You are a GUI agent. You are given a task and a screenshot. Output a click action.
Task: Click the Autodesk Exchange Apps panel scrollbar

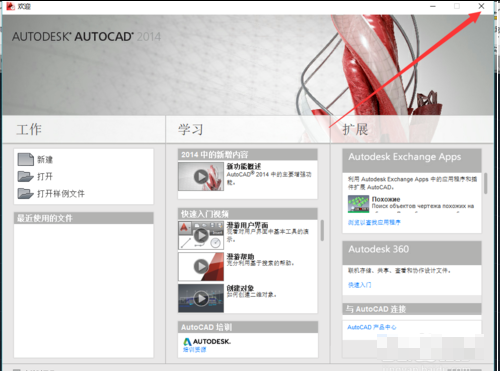pyautogui.click(x=486, y=183)
